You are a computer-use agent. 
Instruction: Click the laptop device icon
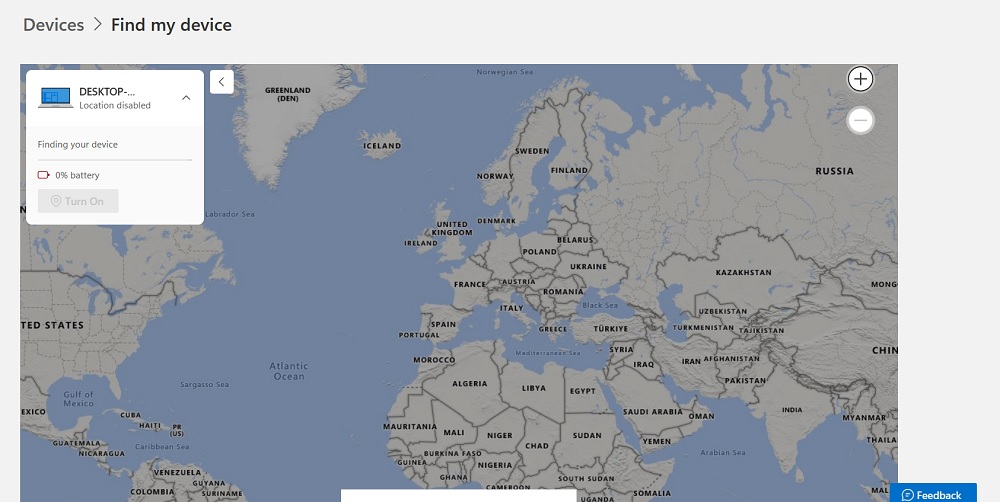pos(55,98)
